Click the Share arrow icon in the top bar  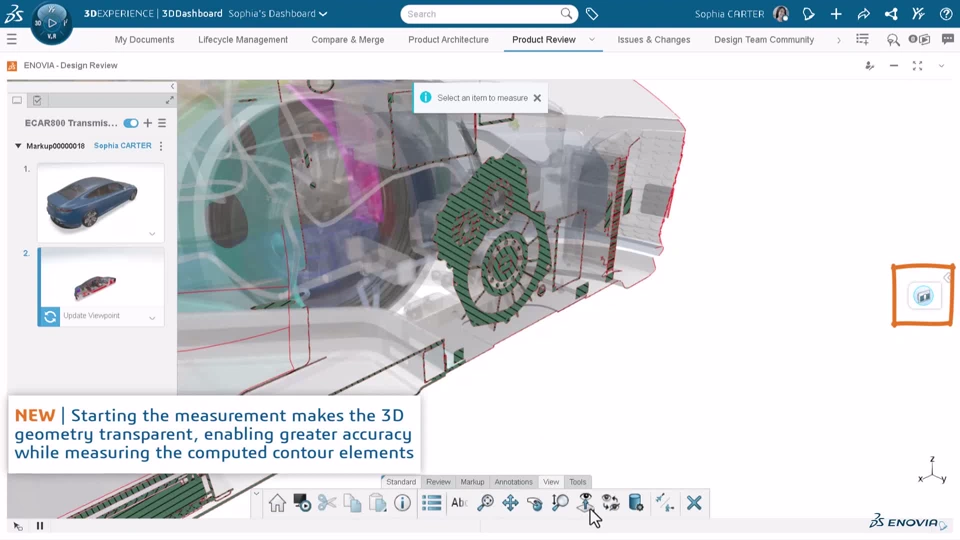(863, 13)
